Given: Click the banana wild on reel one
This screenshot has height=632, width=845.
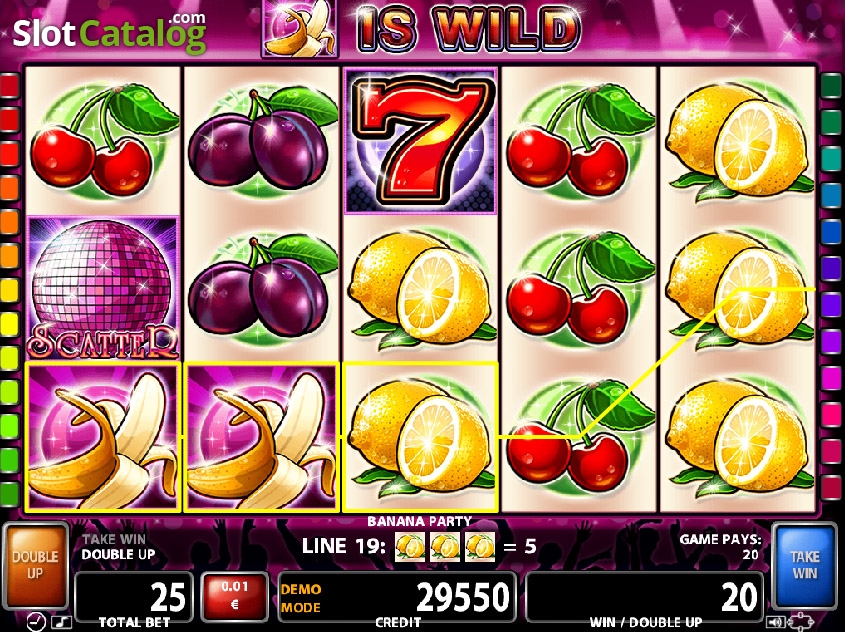Looking at the screenshot, I should pyautogui.click(x=102, y=436).
